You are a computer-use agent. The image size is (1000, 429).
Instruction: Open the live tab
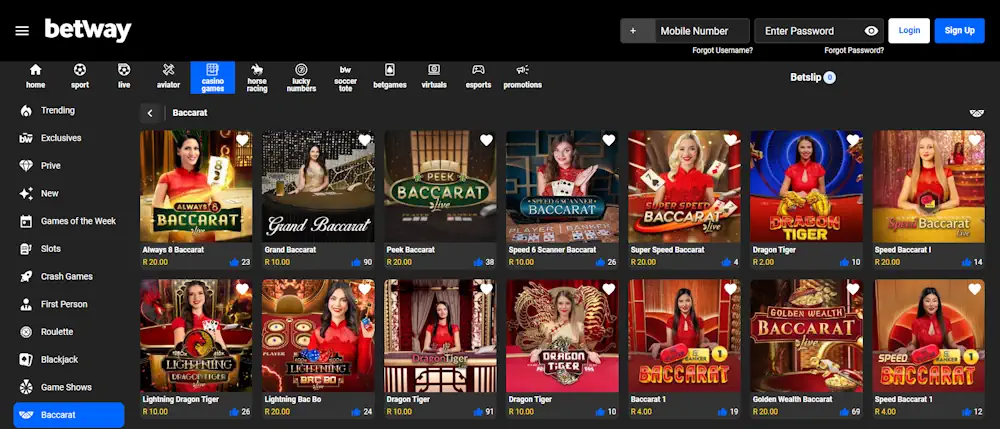point(124,76)
